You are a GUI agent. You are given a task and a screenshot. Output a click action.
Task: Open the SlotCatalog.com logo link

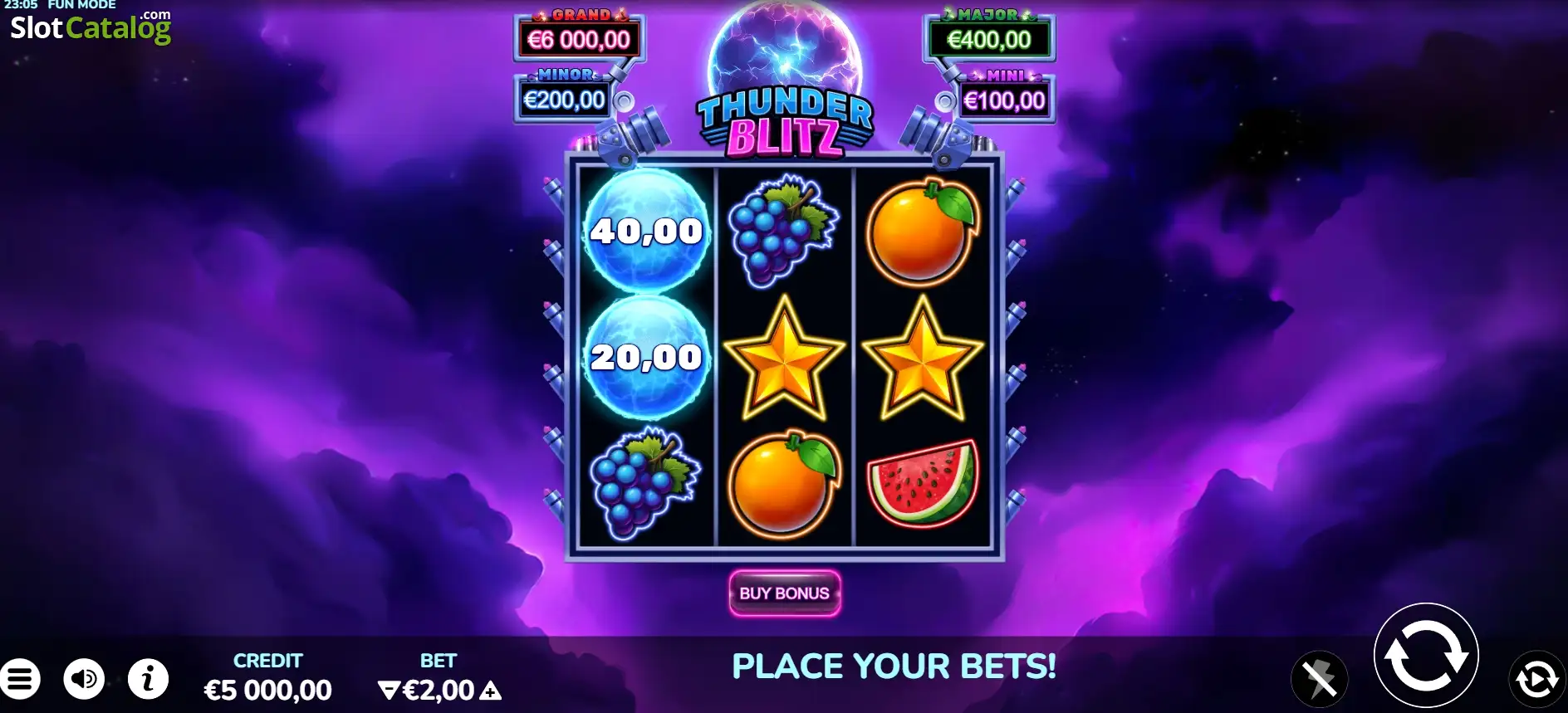tap(90, 27)
